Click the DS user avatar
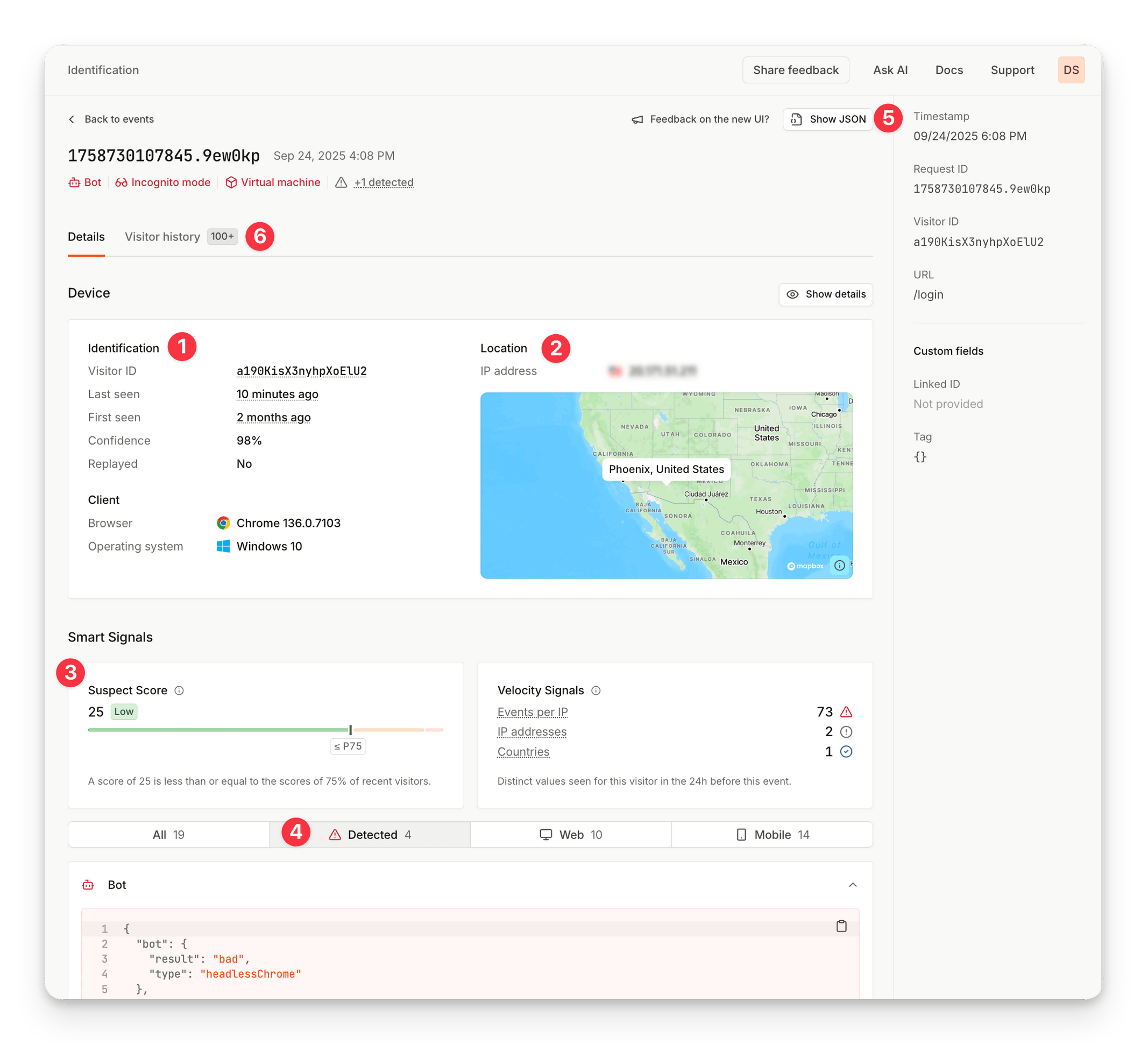Viewport: 1148px width, 1044px height. (1072, 70)
